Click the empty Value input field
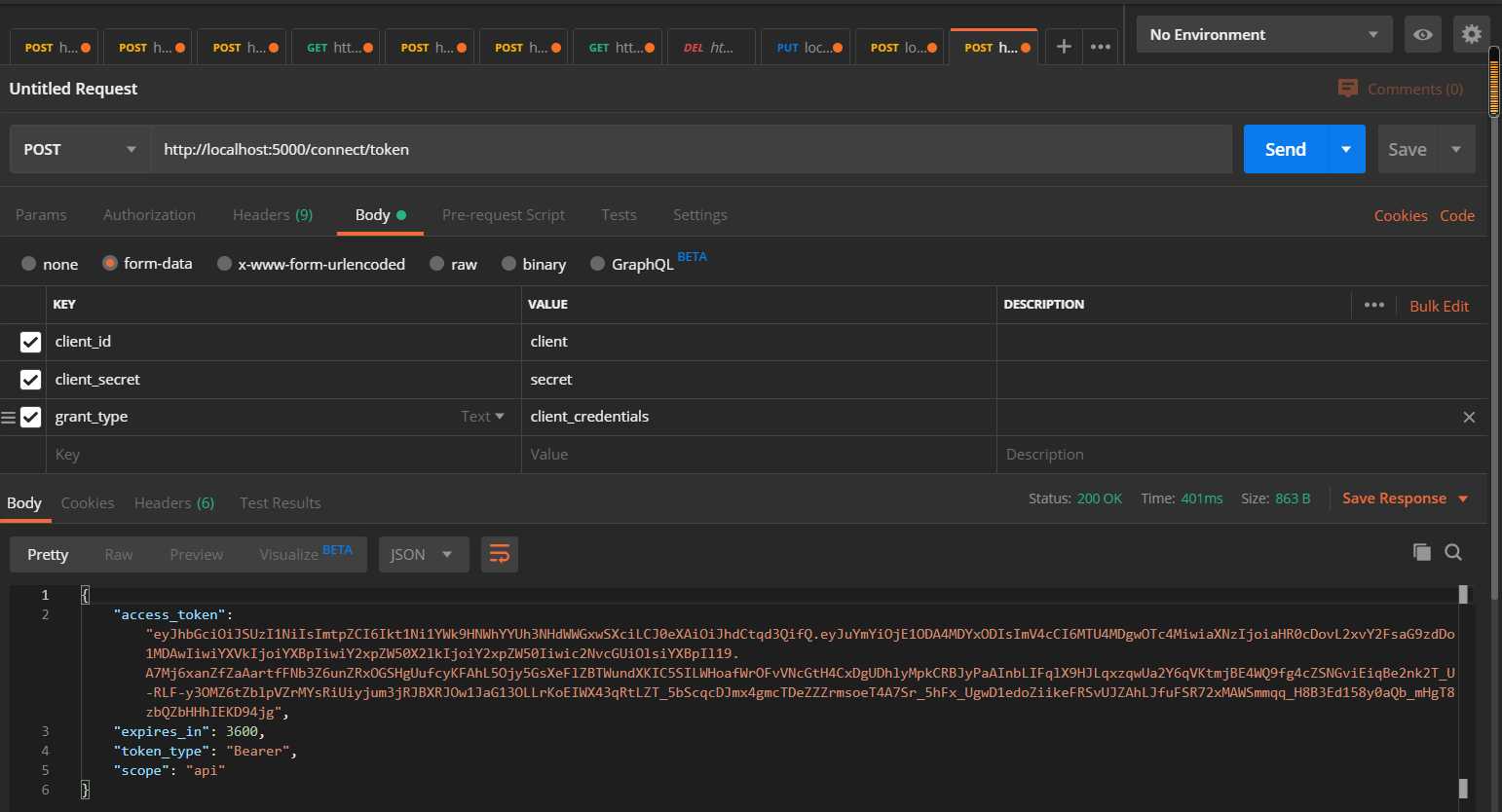The height and width of the screenshot is (812, 1502). [759, 455]
